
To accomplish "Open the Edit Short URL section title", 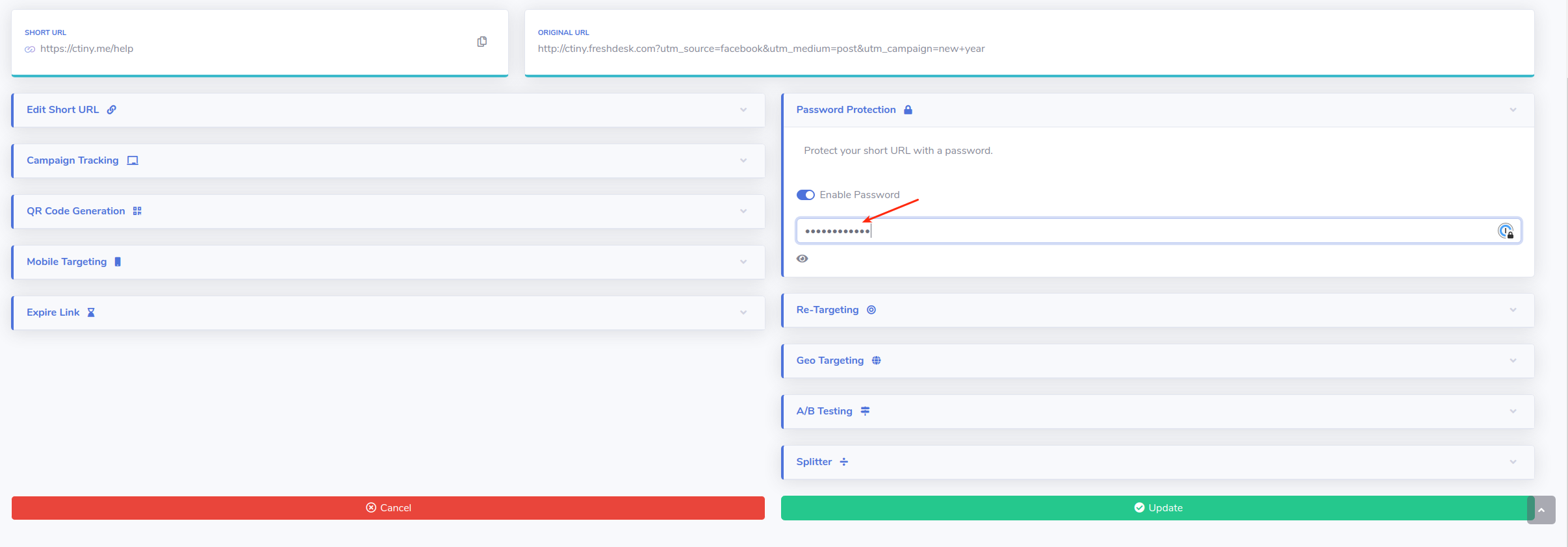I will [x=62, y=110].
